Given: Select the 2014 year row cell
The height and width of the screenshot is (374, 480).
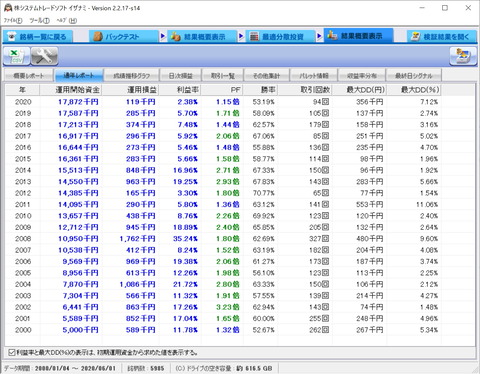Looking at the screenshot, I should click(x=23, y=170).
